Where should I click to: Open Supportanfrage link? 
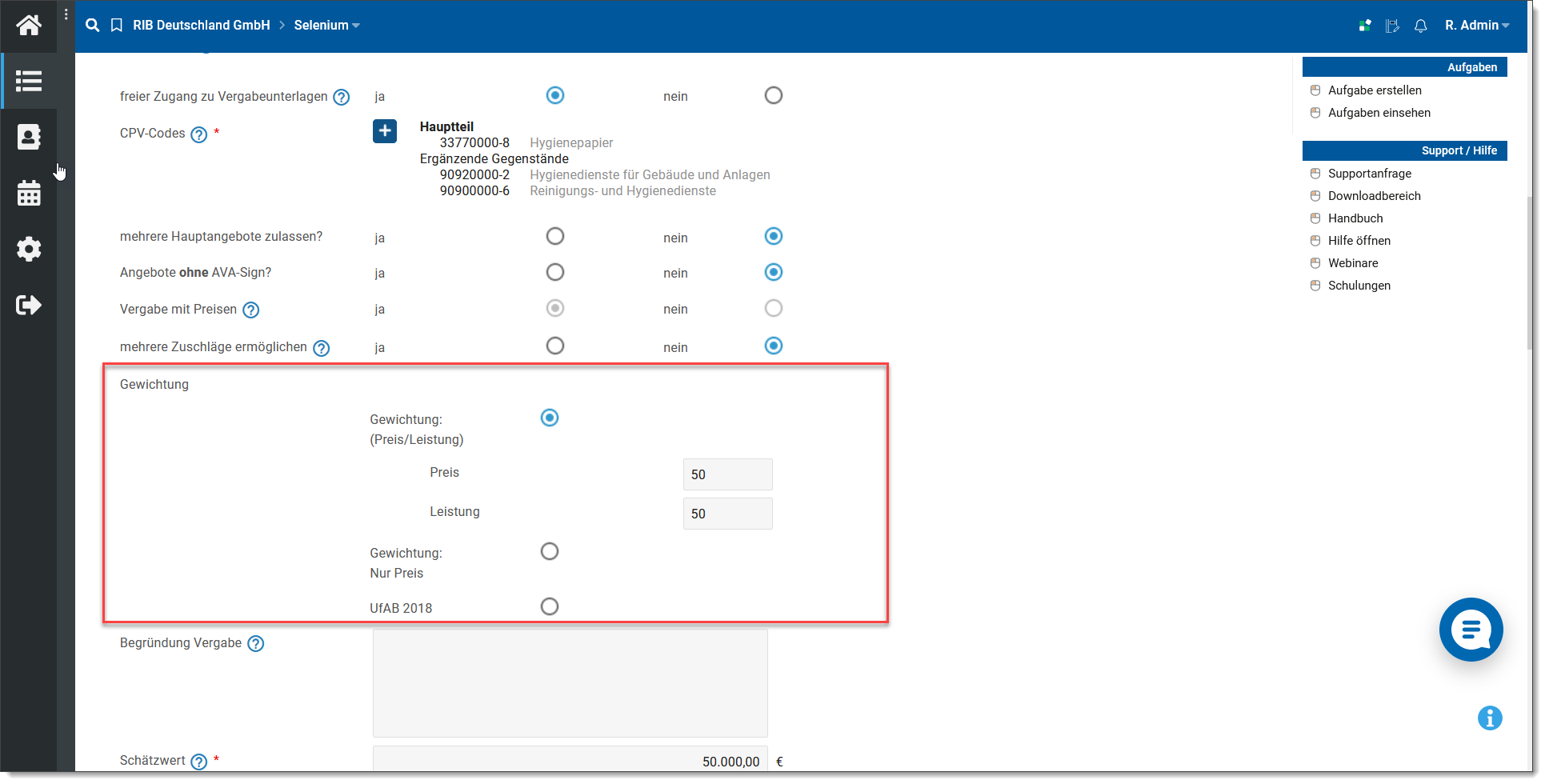(1370, 174)
